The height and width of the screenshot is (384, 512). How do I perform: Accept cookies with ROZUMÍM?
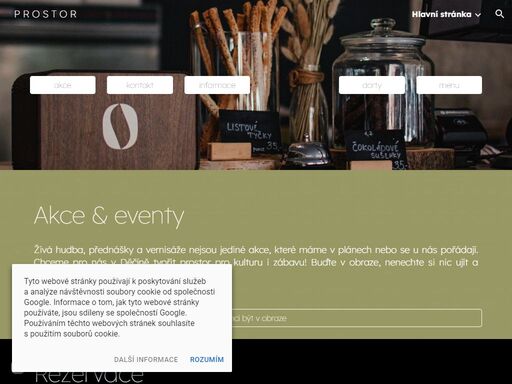pos(207,360)
